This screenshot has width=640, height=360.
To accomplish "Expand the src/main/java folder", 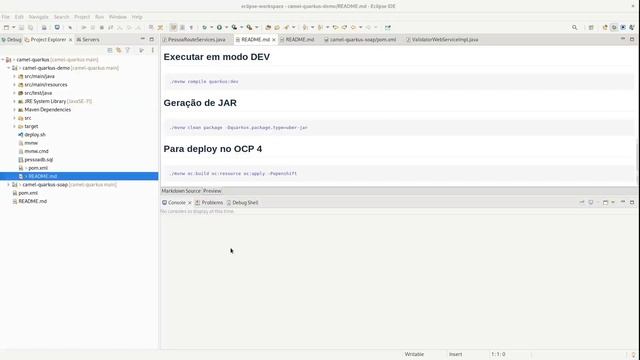I will coord(14,76).
